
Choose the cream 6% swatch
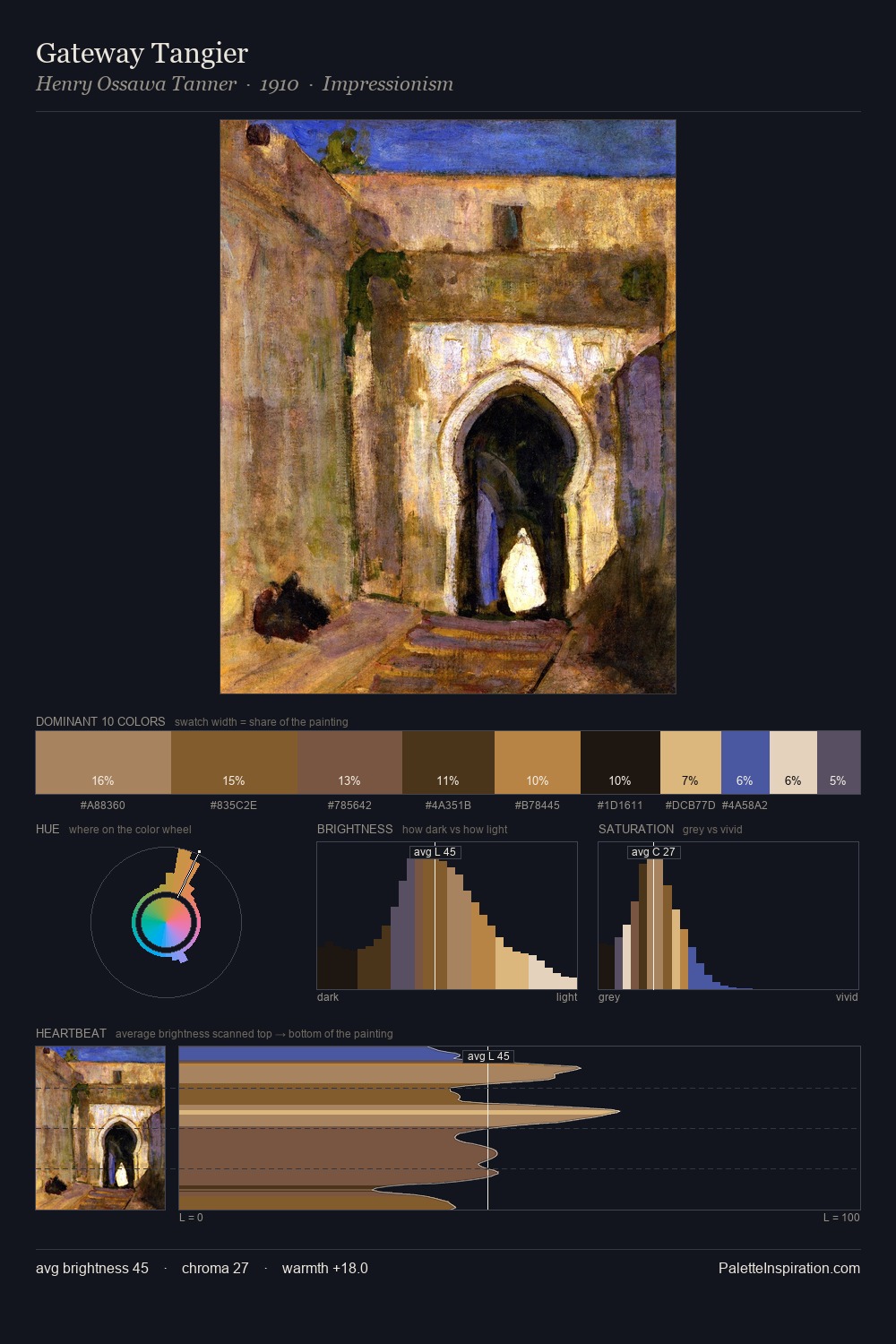793,762
